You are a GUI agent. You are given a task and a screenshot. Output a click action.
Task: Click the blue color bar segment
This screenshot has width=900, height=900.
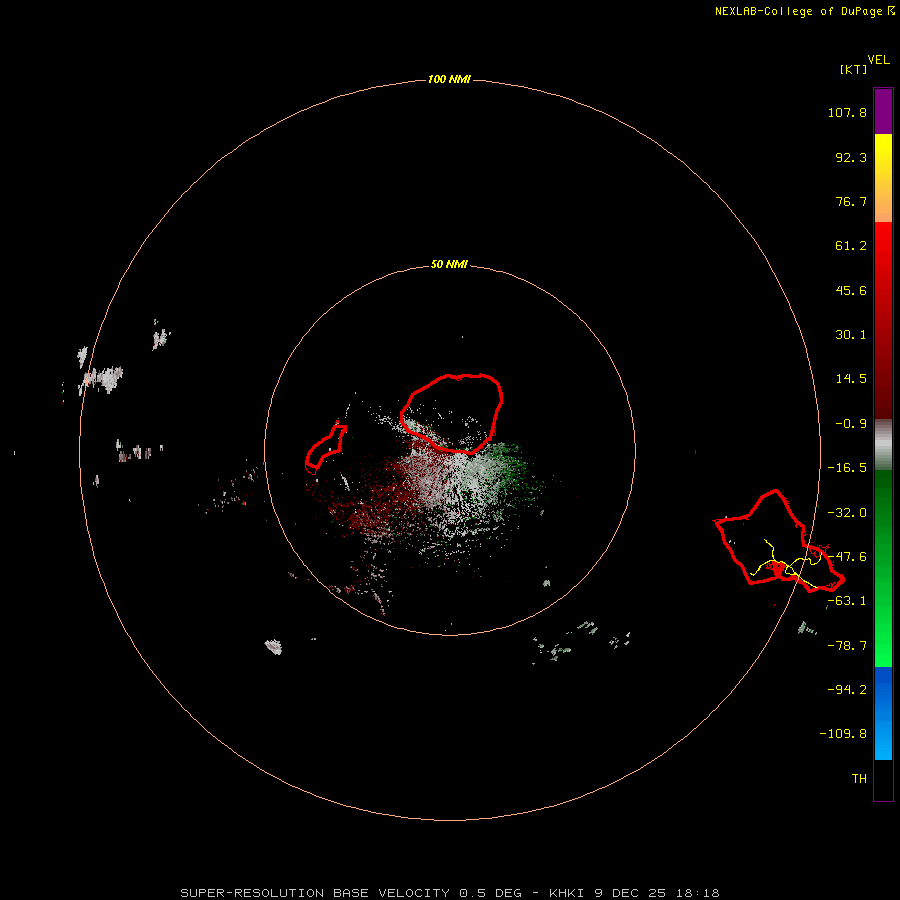[x=883, y=713]
